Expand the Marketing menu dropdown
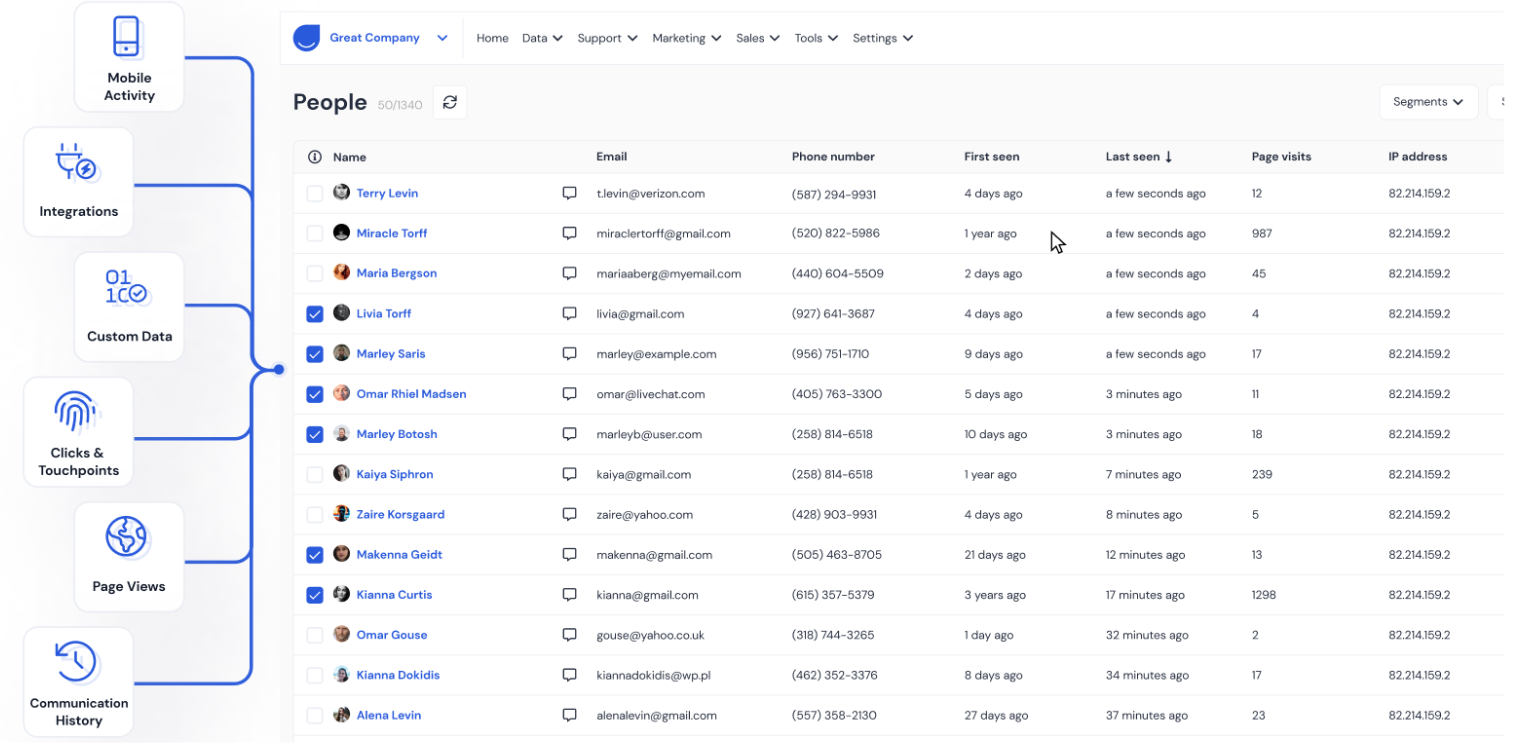Viewport: 1514px width, 748px height. click(x=686, y=38)
